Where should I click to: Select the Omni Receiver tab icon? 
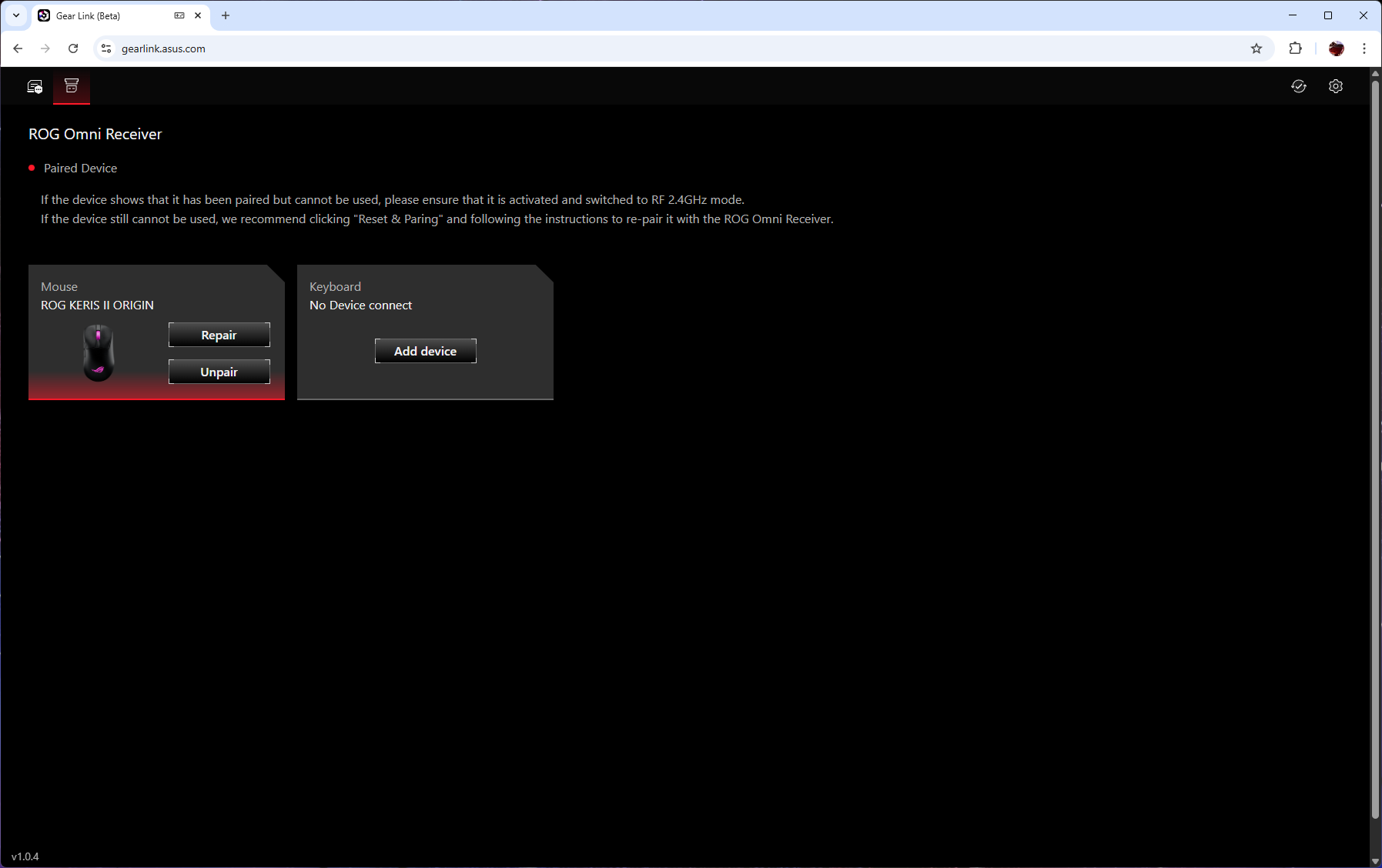coord(72,86)
